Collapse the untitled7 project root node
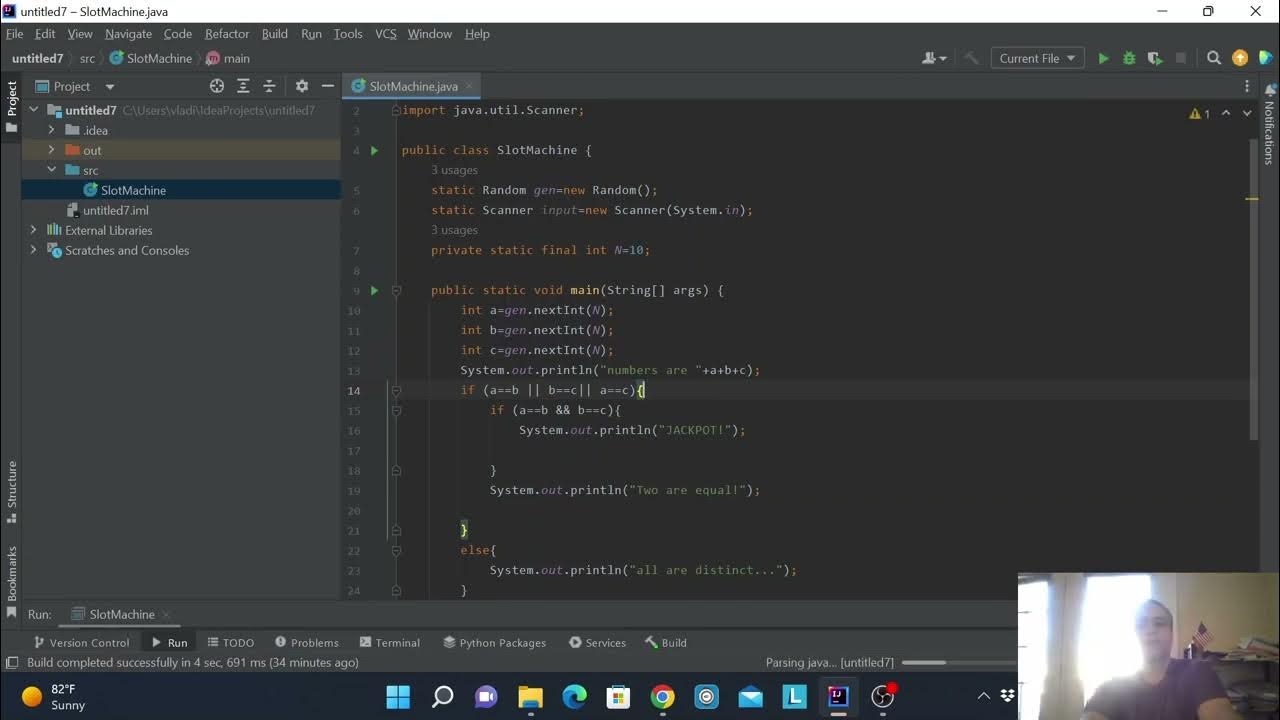Image resolution: width=1280 pixels, height=720 pixels. coord(33,110)
